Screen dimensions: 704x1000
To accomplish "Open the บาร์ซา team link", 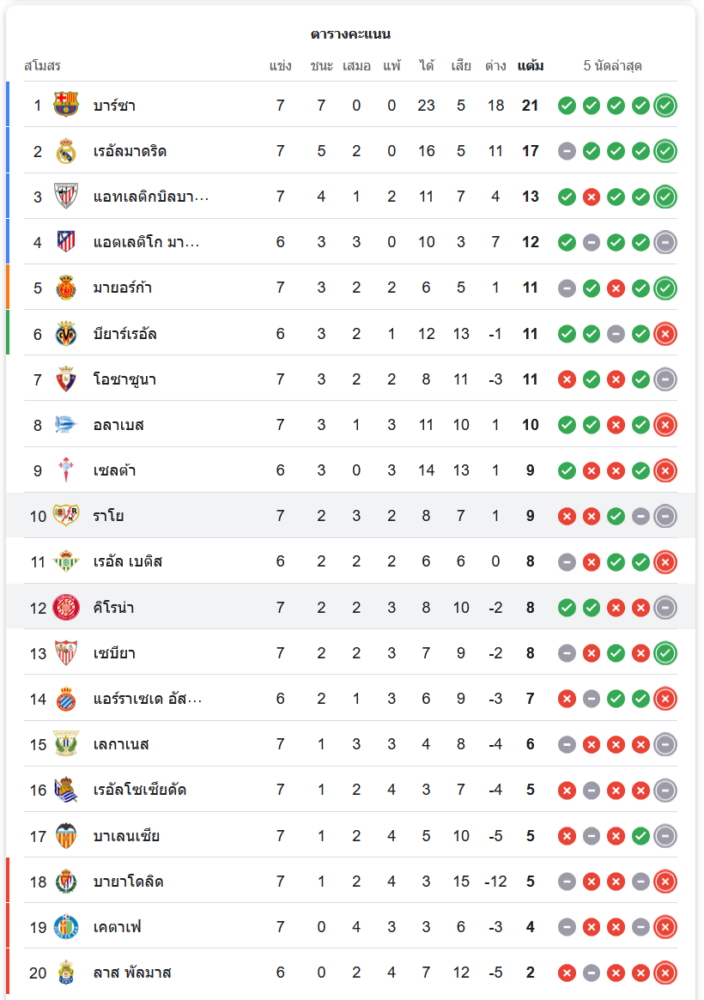I will click(x=114, y=105).
